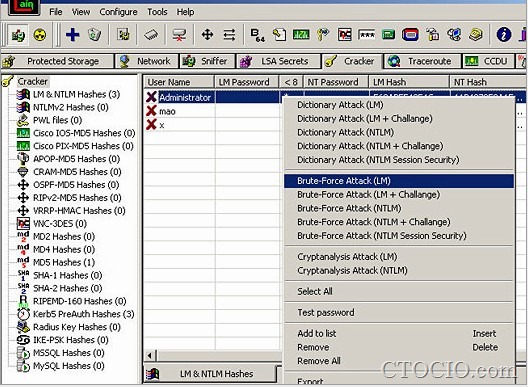Click the VNC password decoder toolbar icon

pyautogui.click(x=344, y=35)
